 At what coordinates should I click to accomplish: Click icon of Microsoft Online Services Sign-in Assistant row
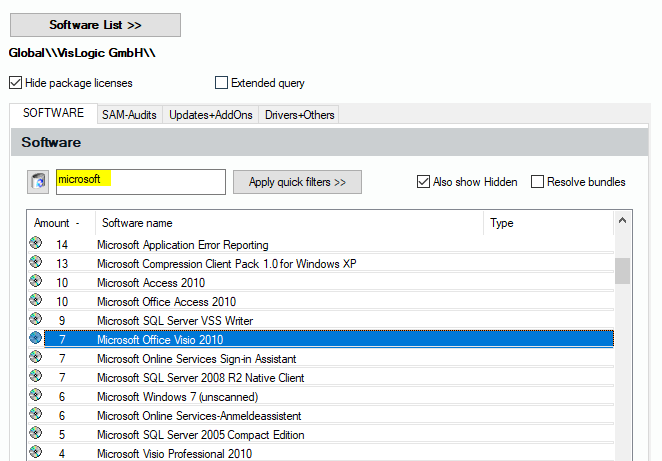(36, 357)
